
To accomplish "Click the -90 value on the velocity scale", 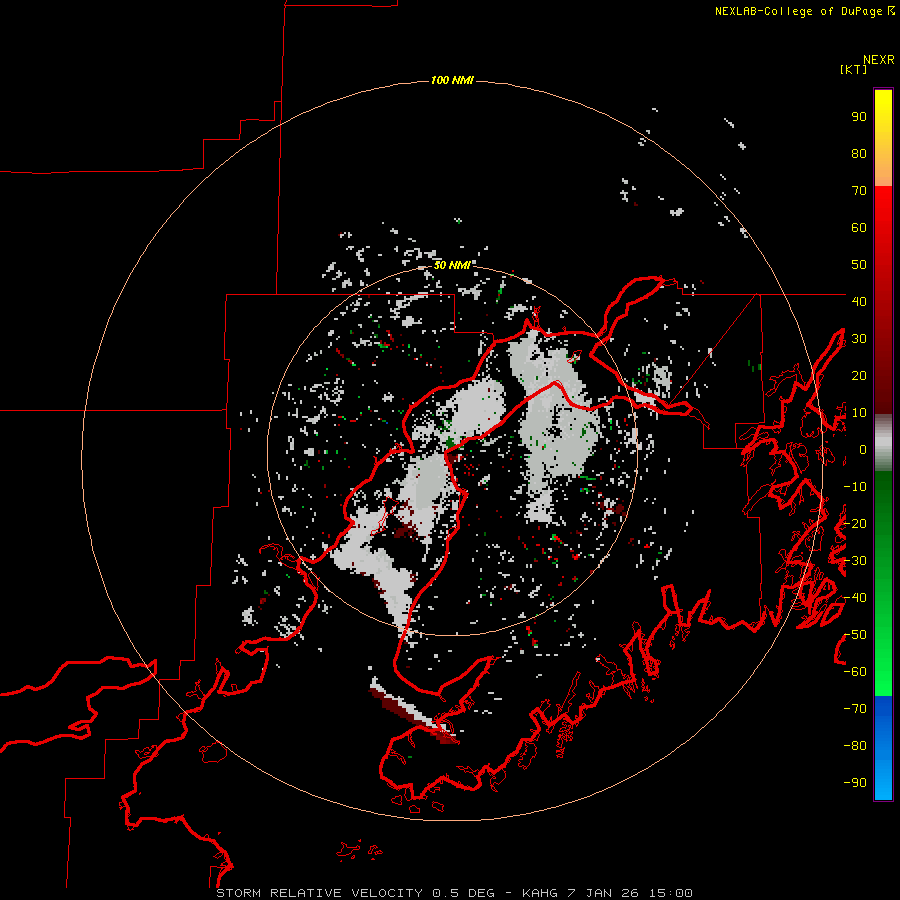I will coord(855,783).
